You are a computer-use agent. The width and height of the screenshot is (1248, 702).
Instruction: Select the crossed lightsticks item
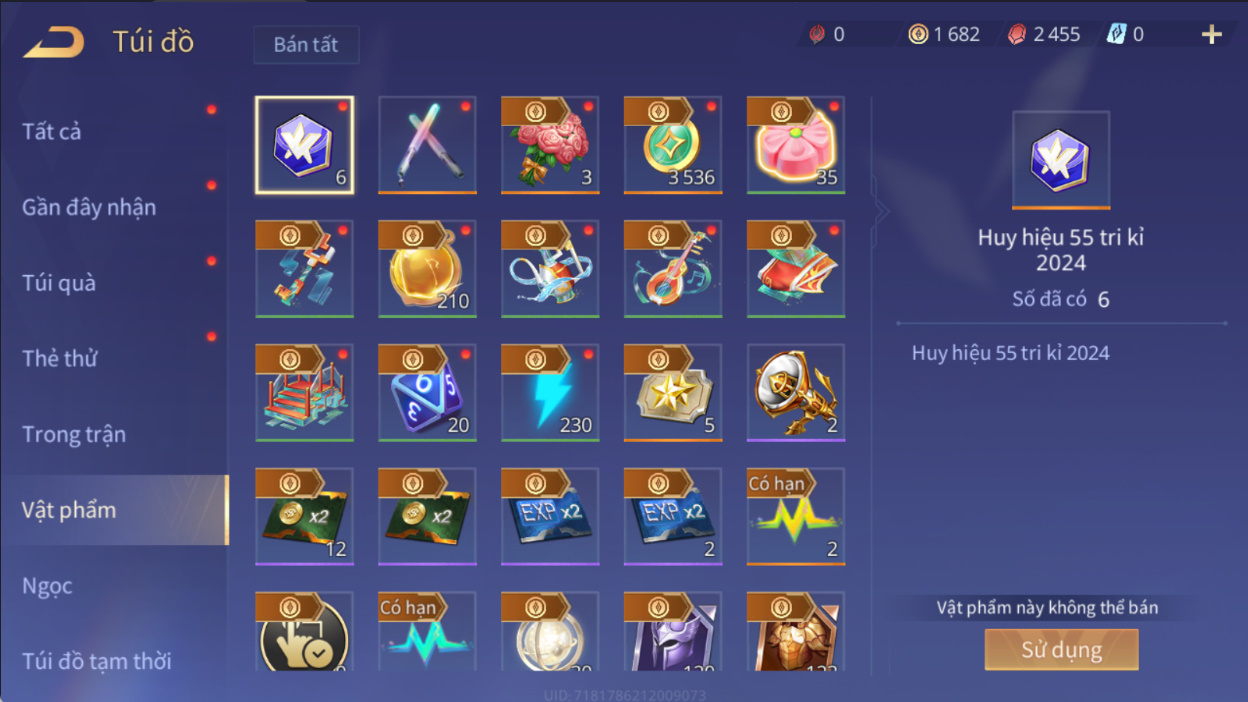coord(427,145)
